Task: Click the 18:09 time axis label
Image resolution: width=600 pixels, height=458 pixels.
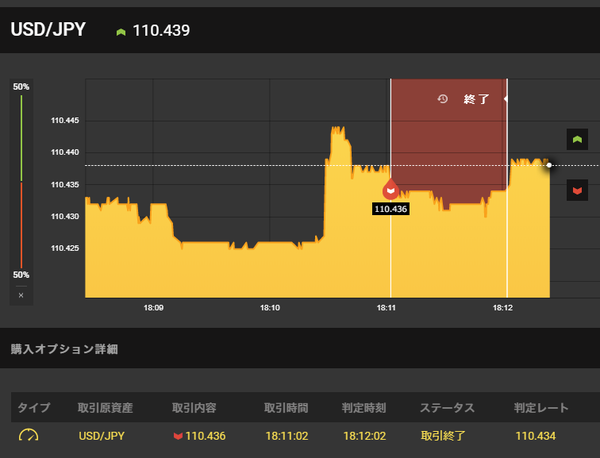Action: pos(153,308)
